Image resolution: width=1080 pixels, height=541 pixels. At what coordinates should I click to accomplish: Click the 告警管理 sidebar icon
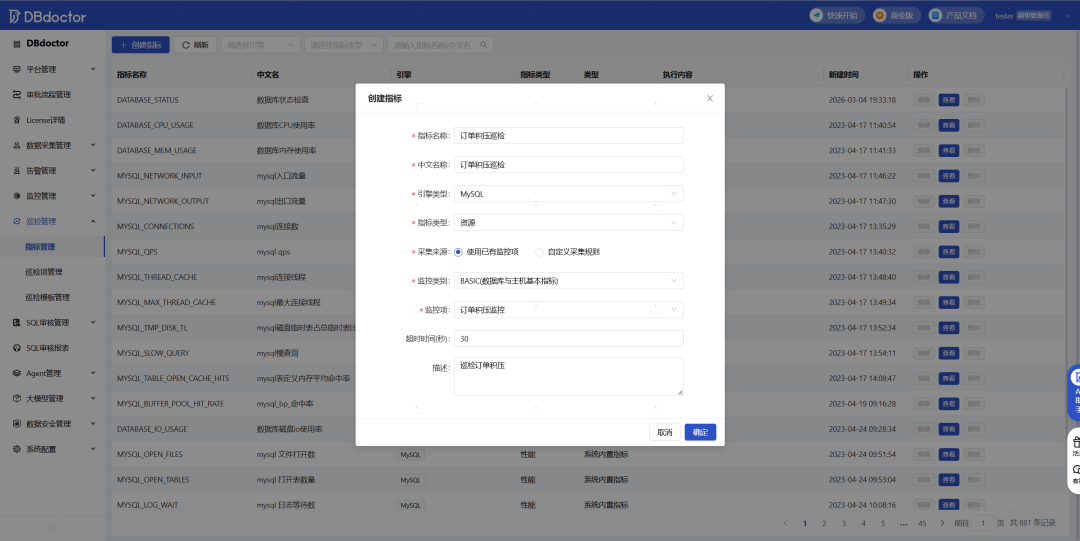[17, 170]
